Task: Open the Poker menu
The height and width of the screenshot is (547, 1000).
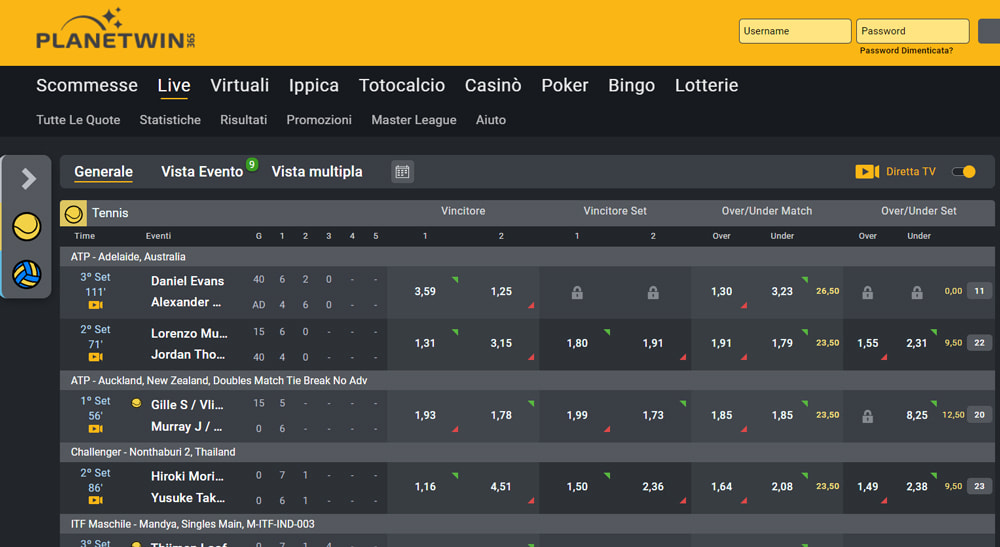Action: pos(565,85)
